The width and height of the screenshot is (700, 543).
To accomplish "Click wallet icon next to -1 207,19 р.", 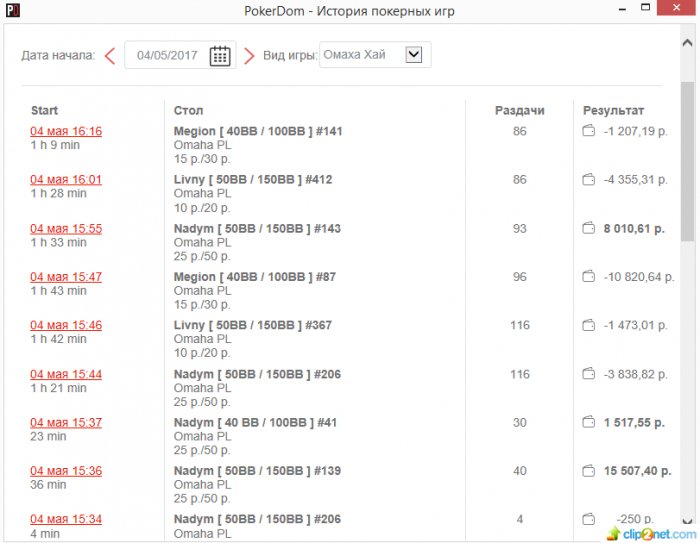I will tap(589, 131).
